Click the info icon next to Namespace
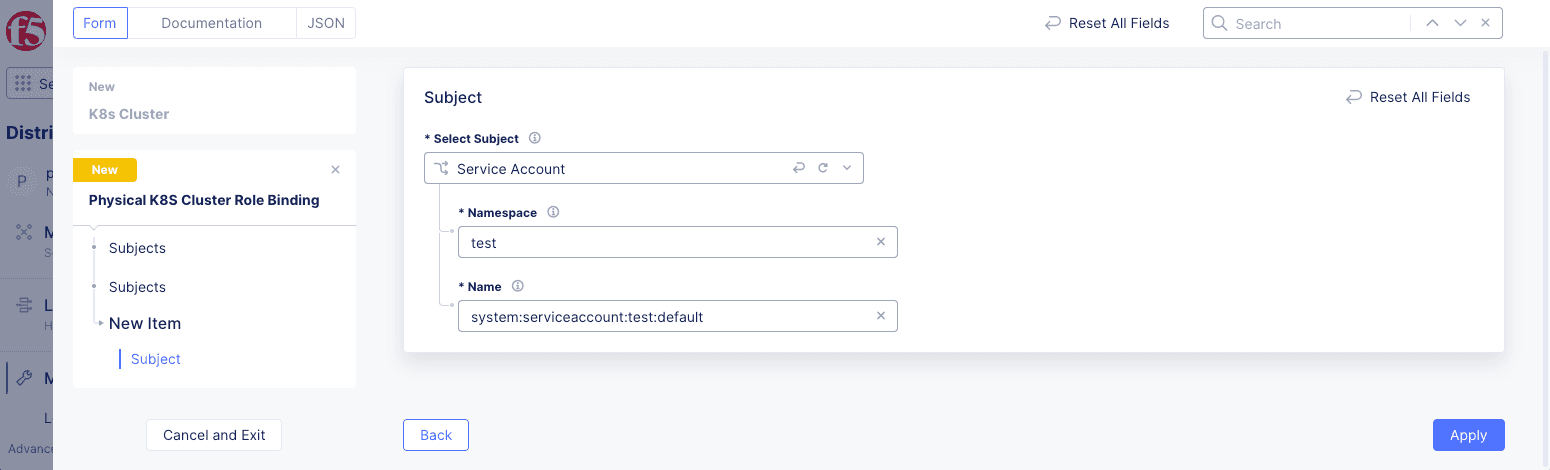Screen dimensions: 1550x470 click(553, 212)
